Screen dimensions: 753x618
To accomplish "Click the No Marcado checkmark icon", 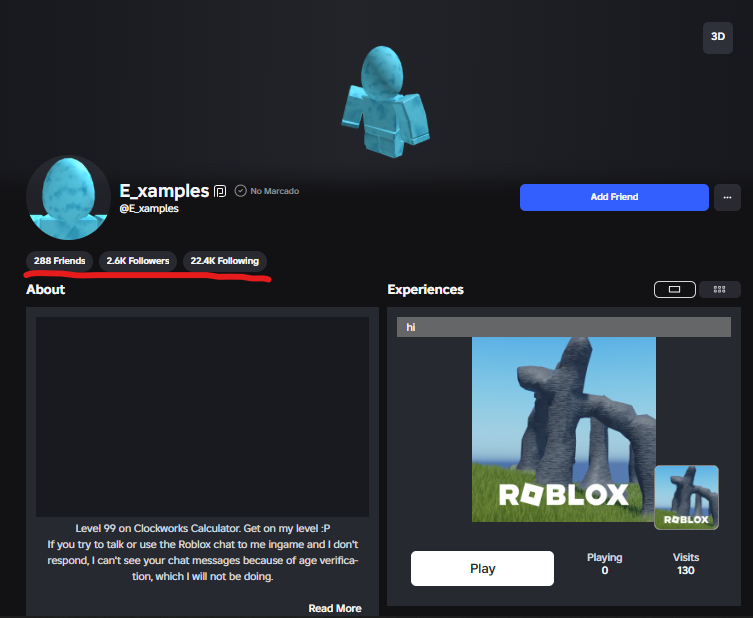I will tap(241, 191).
